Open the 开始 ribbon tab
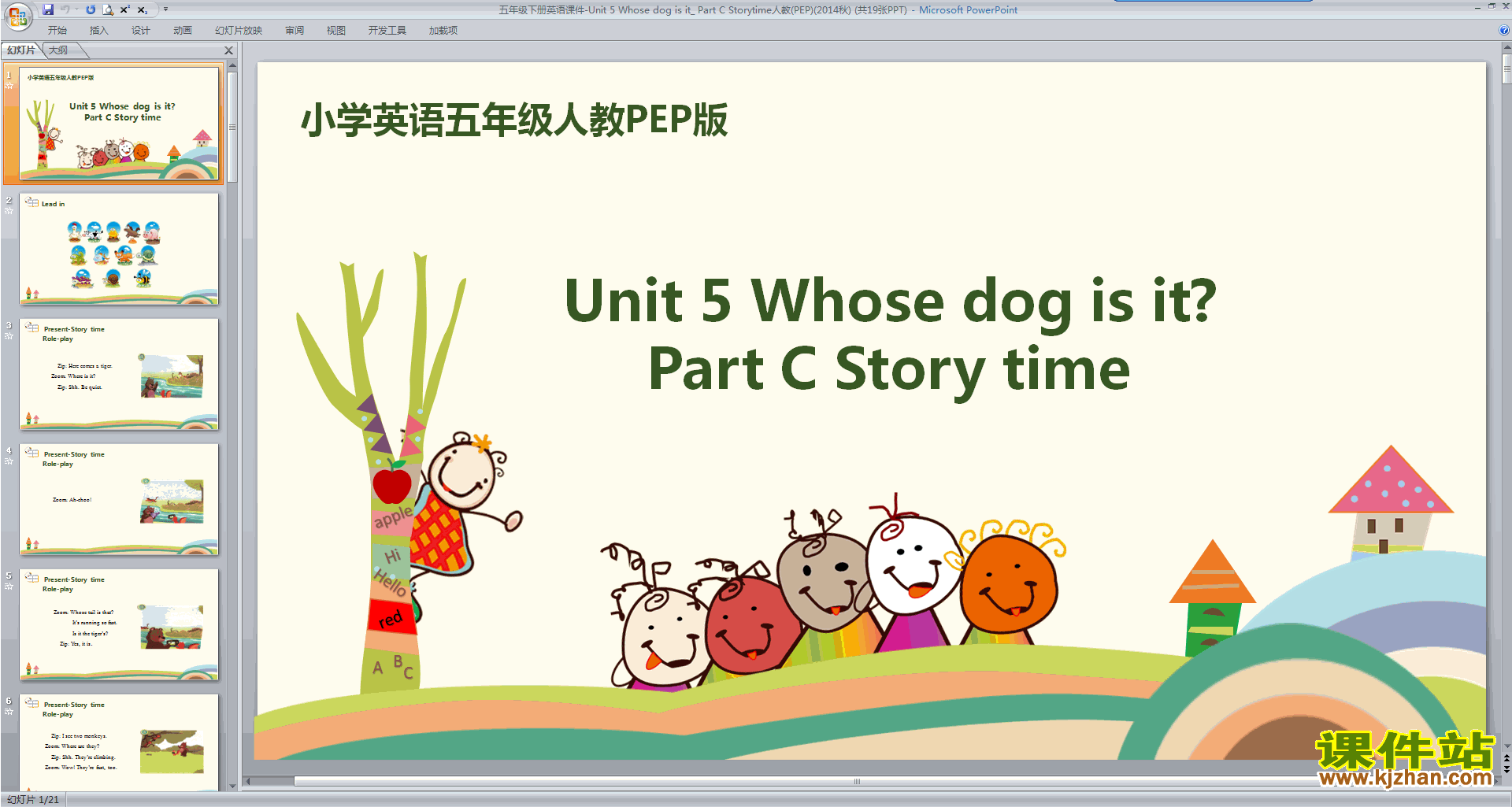Screen dimensions: 1512x807 click(x=57, y=31)
